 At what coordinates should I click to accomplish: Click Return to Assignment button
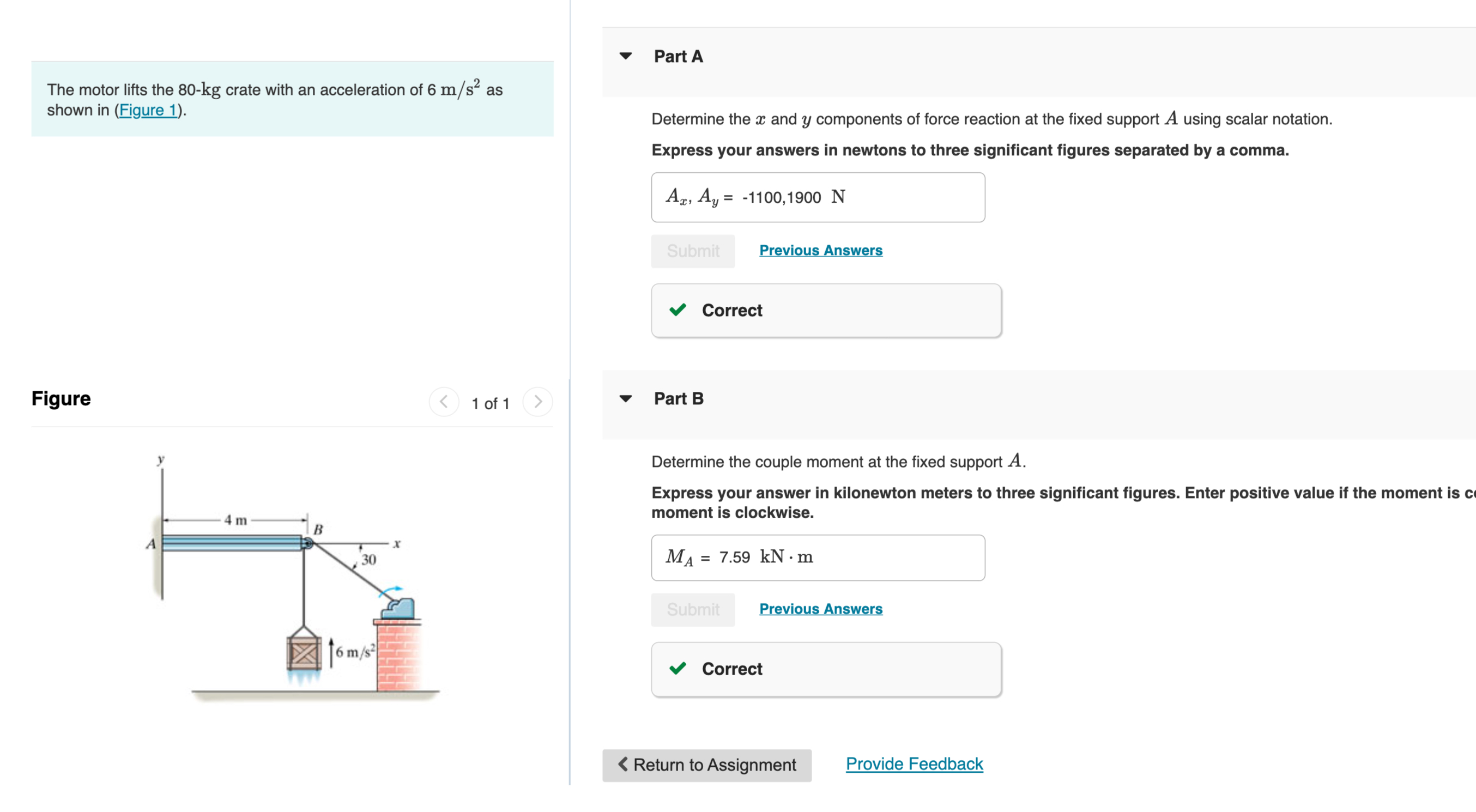706,765
